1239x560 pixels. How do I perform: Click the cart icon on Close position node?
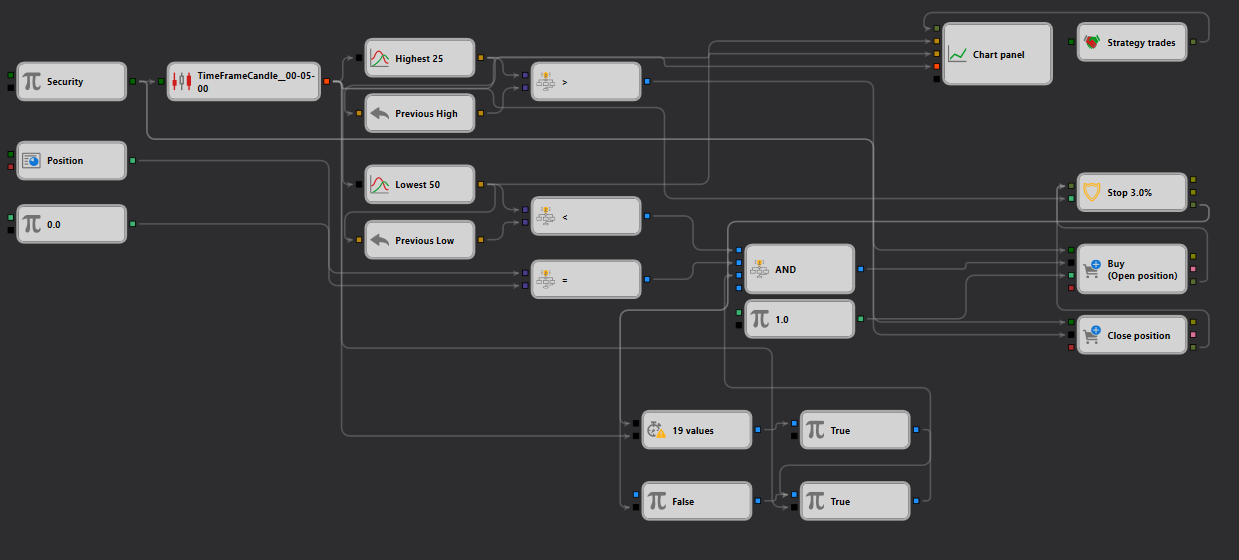coord(1092,333)
